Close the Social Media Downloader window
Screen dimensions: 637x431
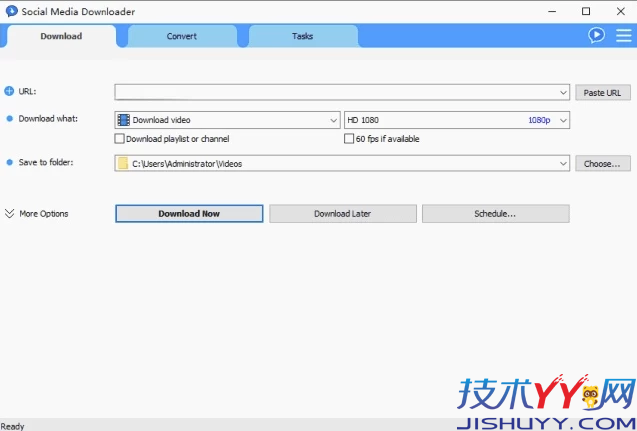[x=620, y=11]
